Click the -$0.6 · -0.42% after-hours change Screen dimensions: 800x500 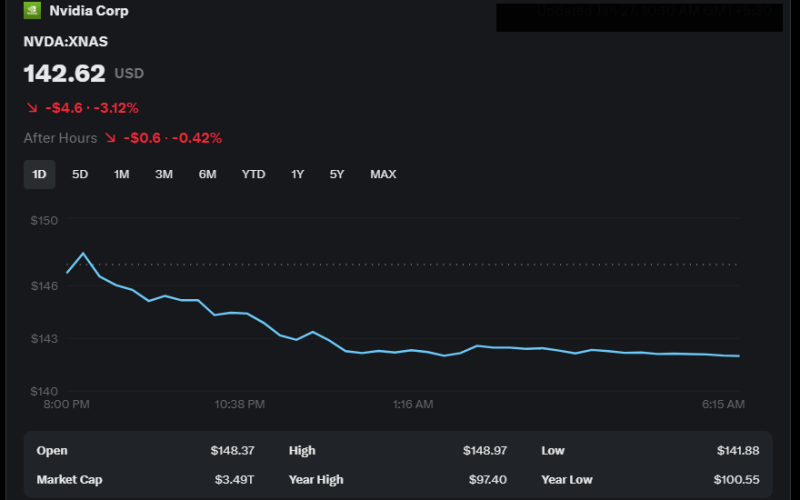point(172,138)
